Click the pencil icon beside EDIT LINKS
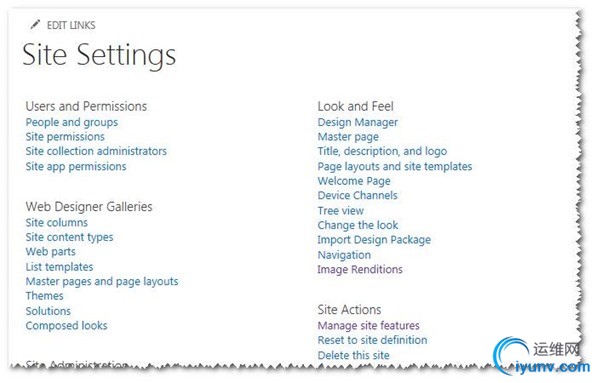Viewport: 596px width, 383px height. pyautogui.click(x=35, y=25)
